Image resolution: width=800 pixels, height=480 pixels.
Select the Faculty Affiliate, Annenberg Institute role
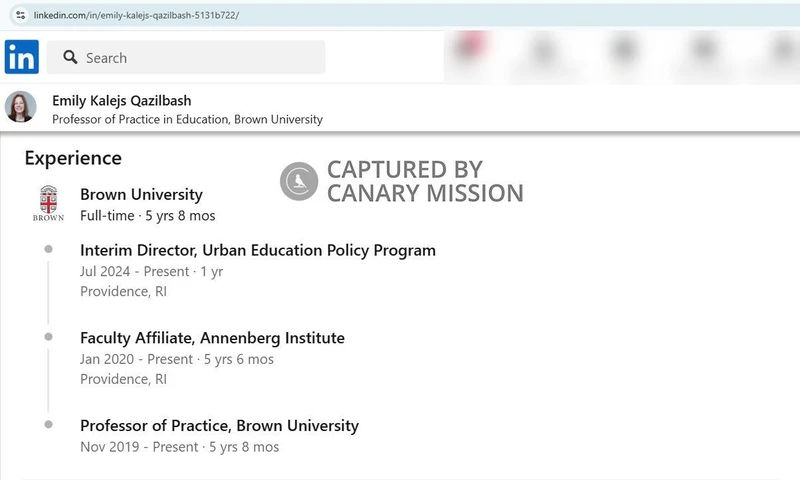[x=212, y=338]
